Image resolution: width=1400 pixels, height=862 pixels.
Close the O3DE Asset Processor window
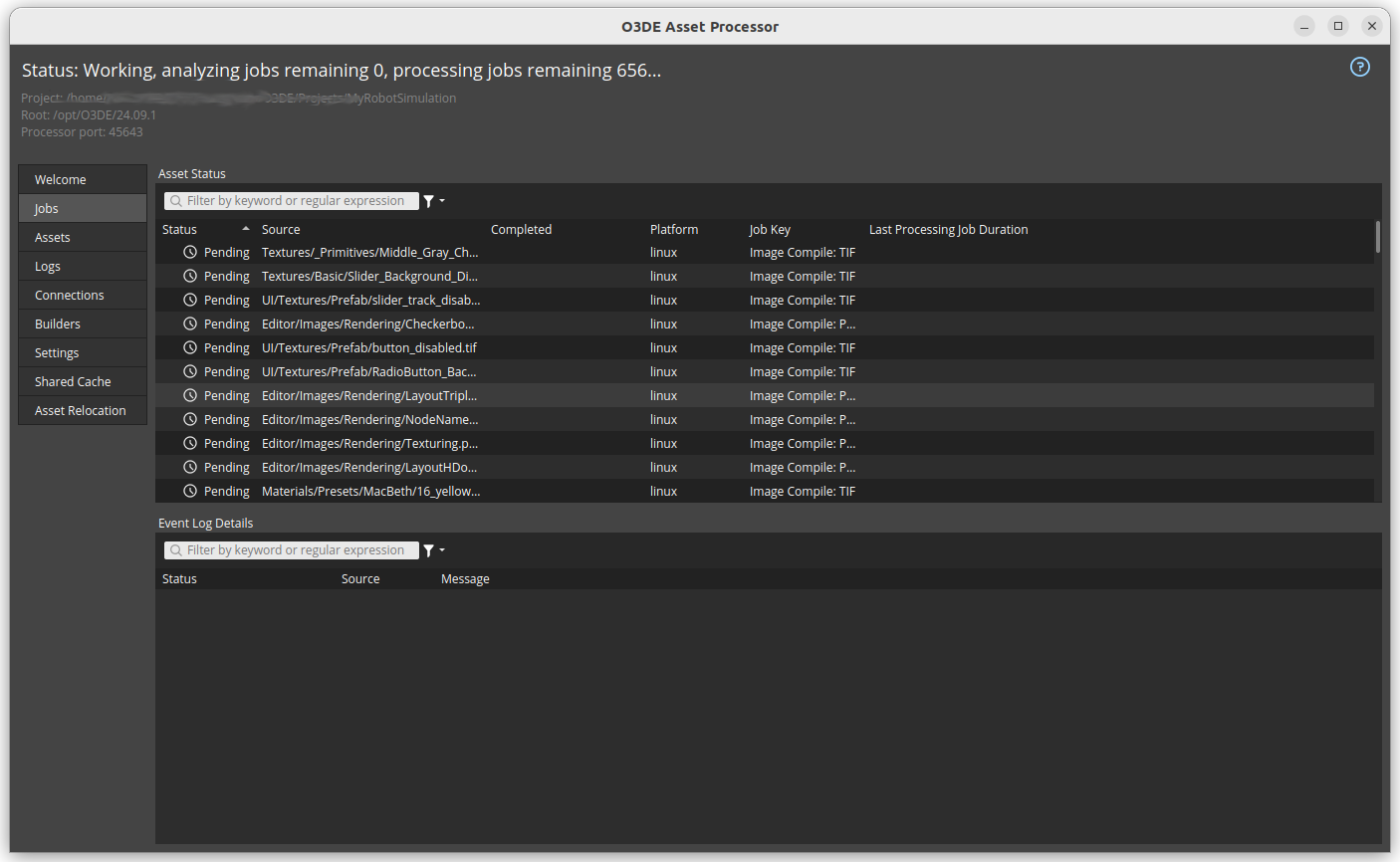coord(1372,26)
